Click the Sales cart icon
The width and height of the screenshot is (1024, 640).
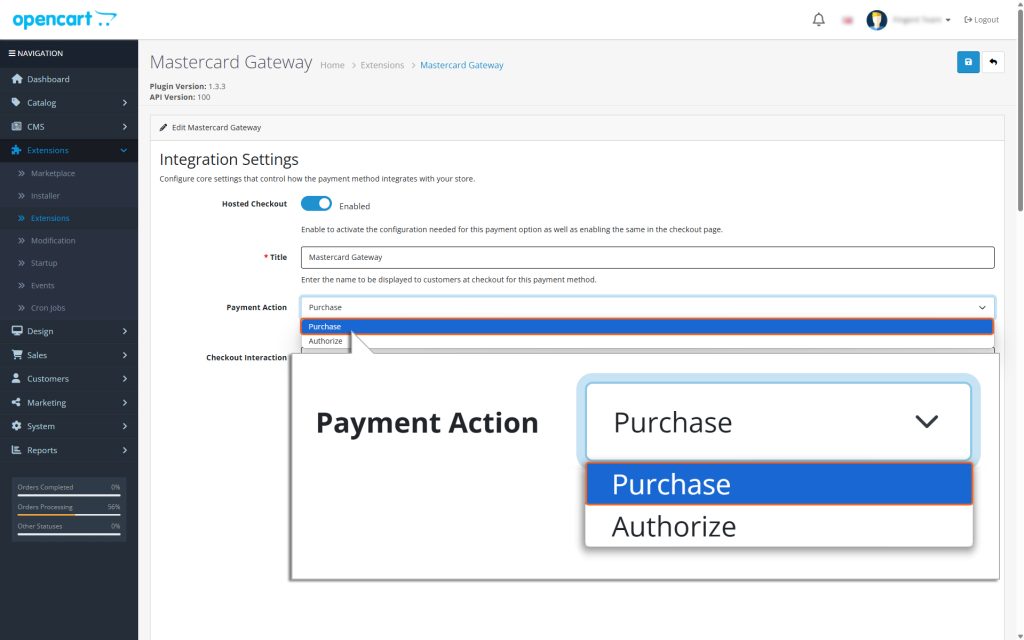coord(20,354)
